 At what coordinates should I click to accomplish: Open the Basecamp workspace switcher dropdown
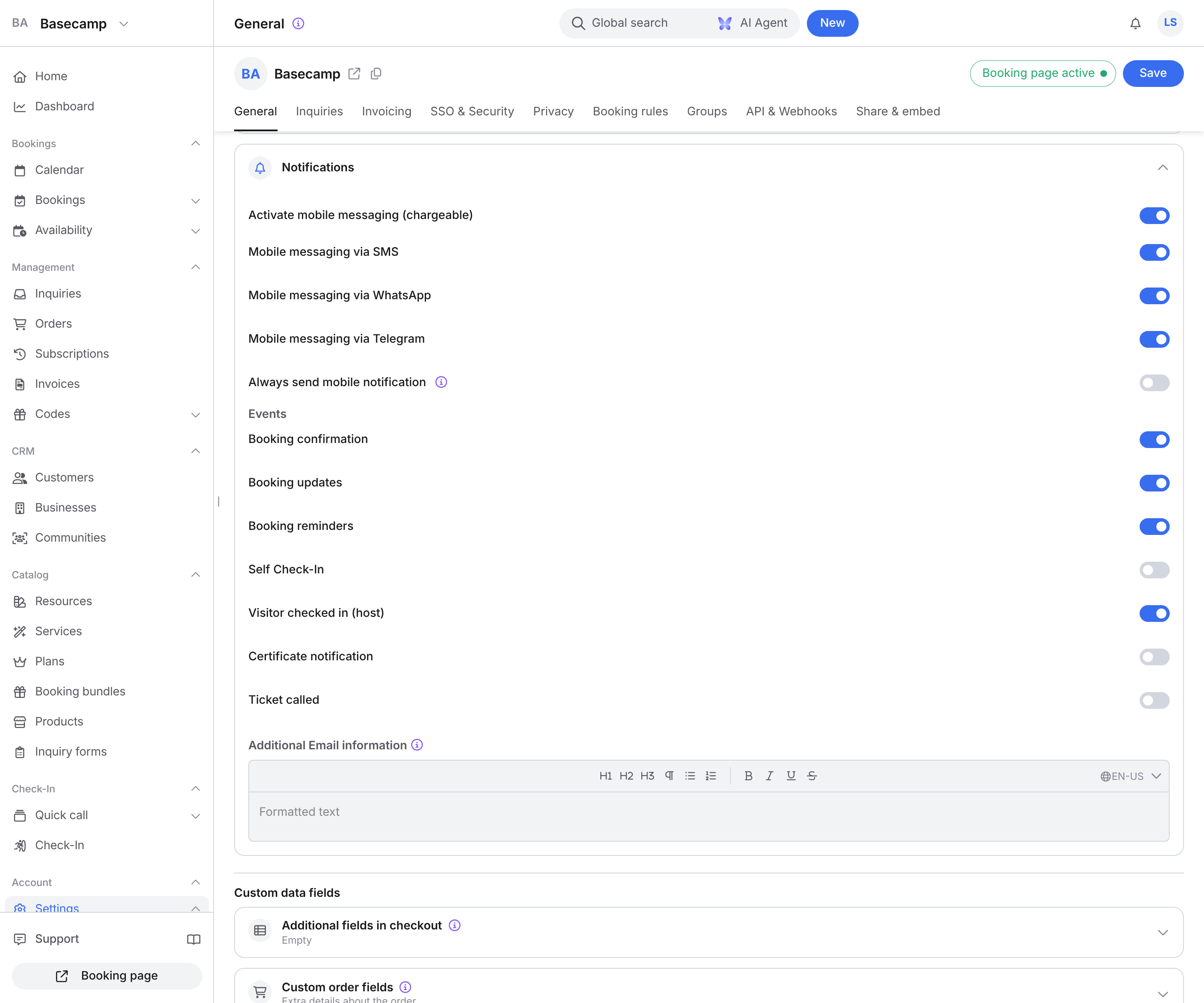click(123, 23)
